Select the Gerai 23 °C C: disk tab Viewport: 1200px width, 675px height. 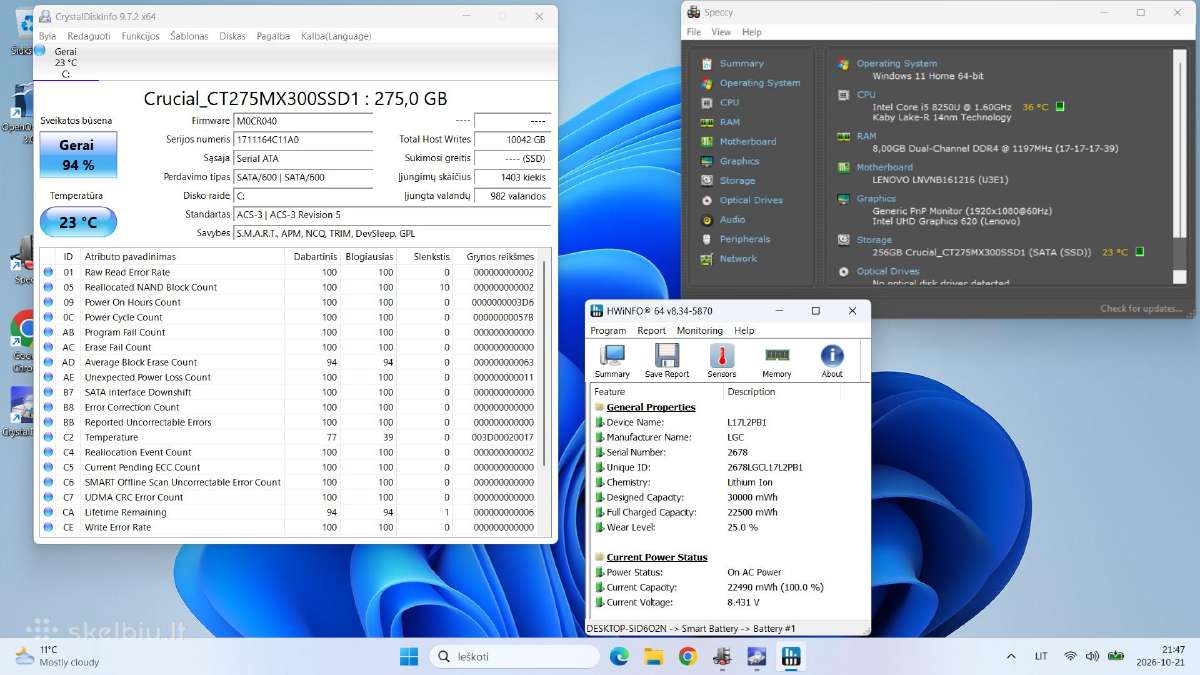pos(66,62)
